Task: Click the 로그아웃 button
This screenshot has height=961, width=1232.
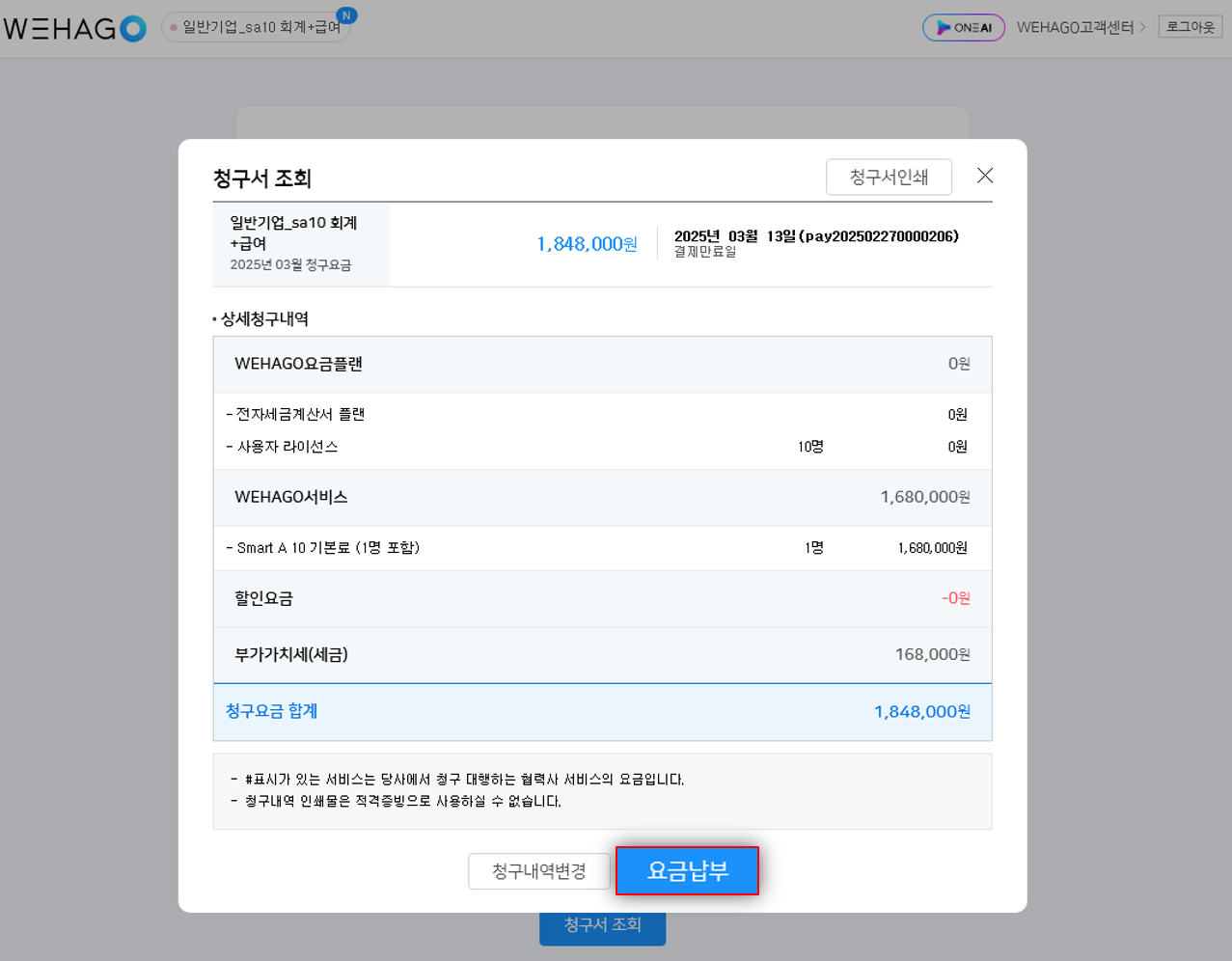Action: (x=1191, y=27)
